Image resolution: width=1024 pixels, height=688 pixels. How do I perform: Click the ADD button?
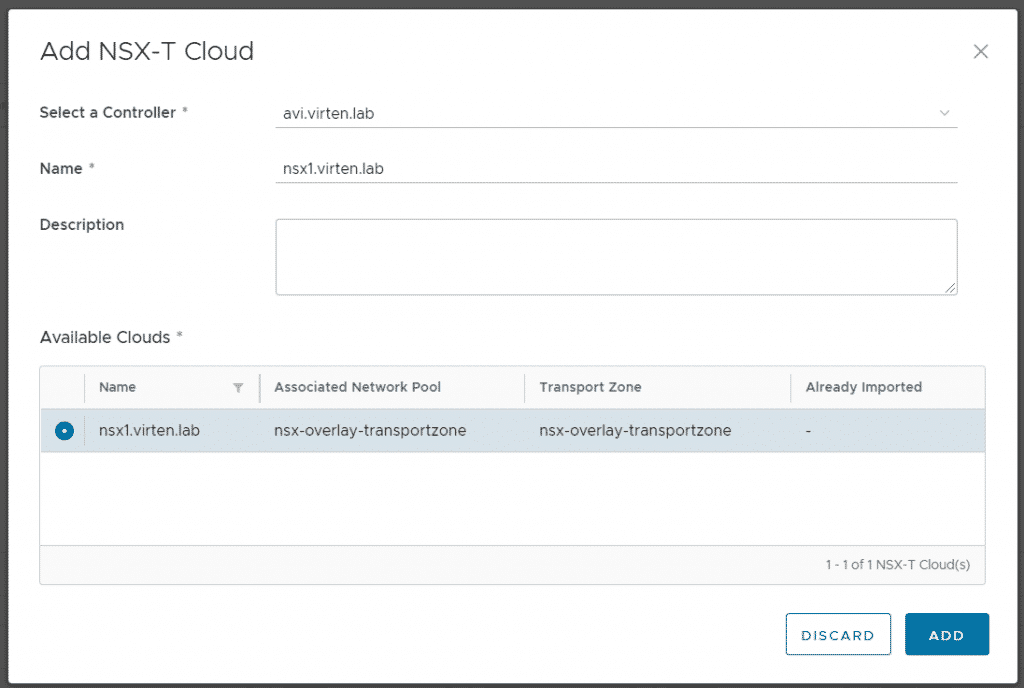pyautogui.click(x=946, y=634)
